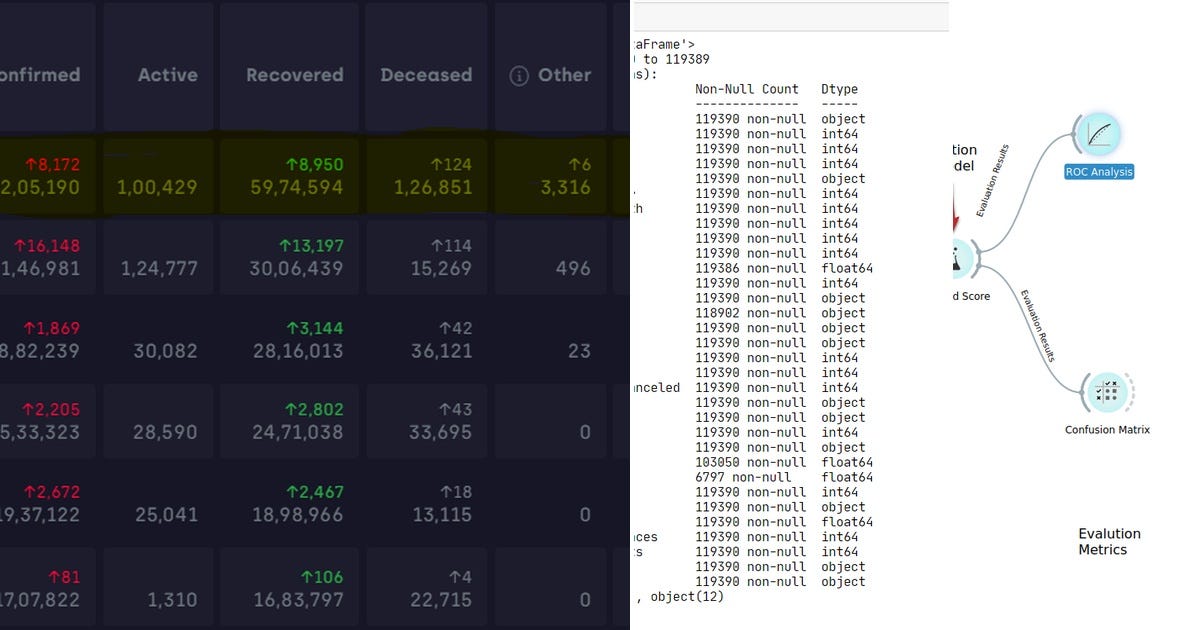Click the highlighted totals row in the table
This screenshot has height=630, width=1200.
coord(300,175)
